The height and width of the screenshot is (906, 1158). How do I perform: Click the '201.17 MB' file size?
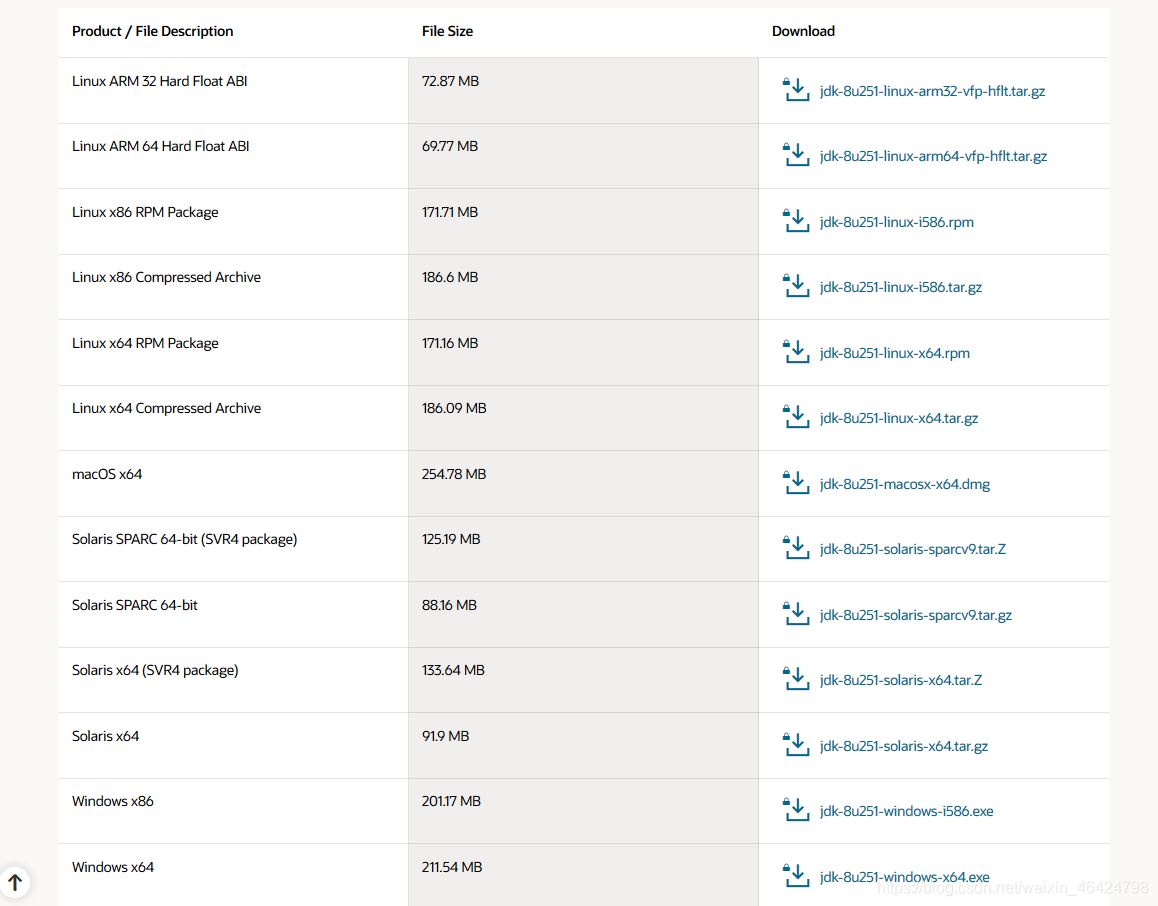coord(451,801)
